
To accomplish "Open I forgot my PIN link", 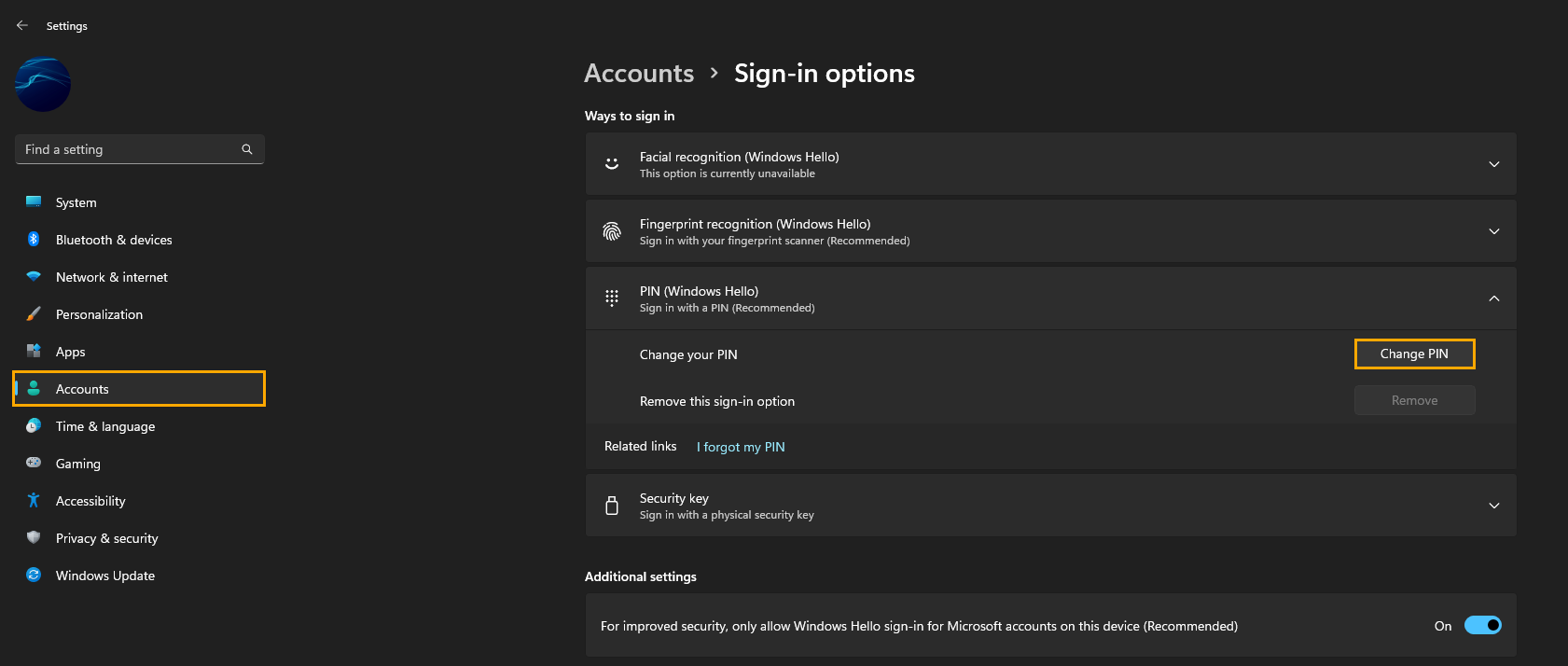I will 741,447.
